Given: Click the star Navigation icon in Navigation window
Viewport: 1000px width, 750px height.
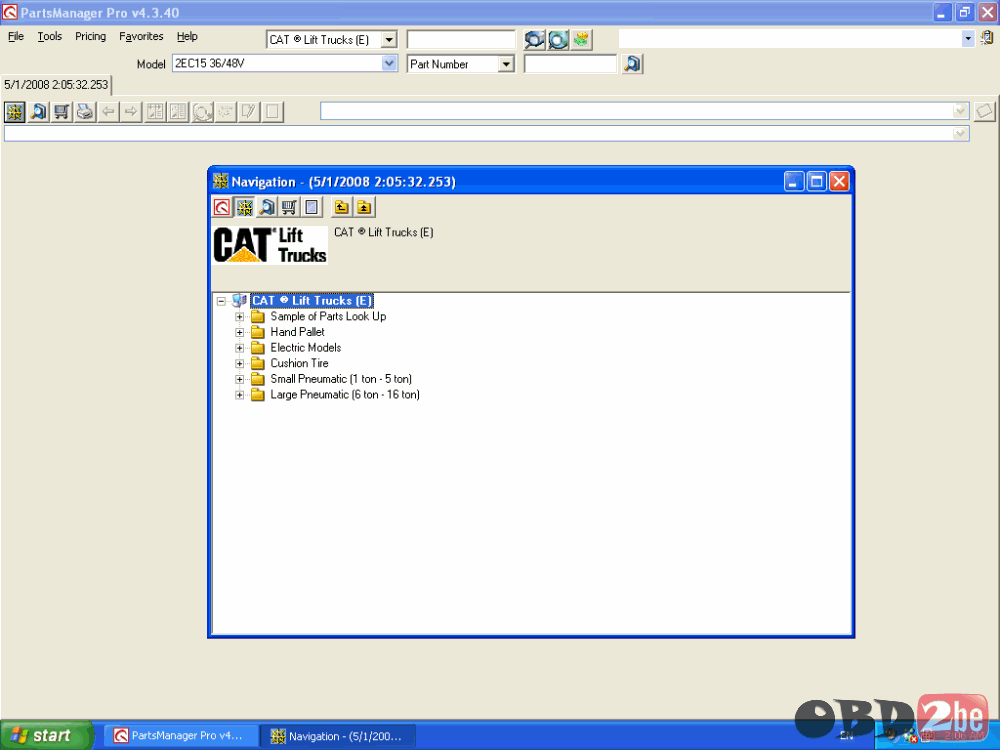Looking at the screenshot, I should [x=244, y=207].
